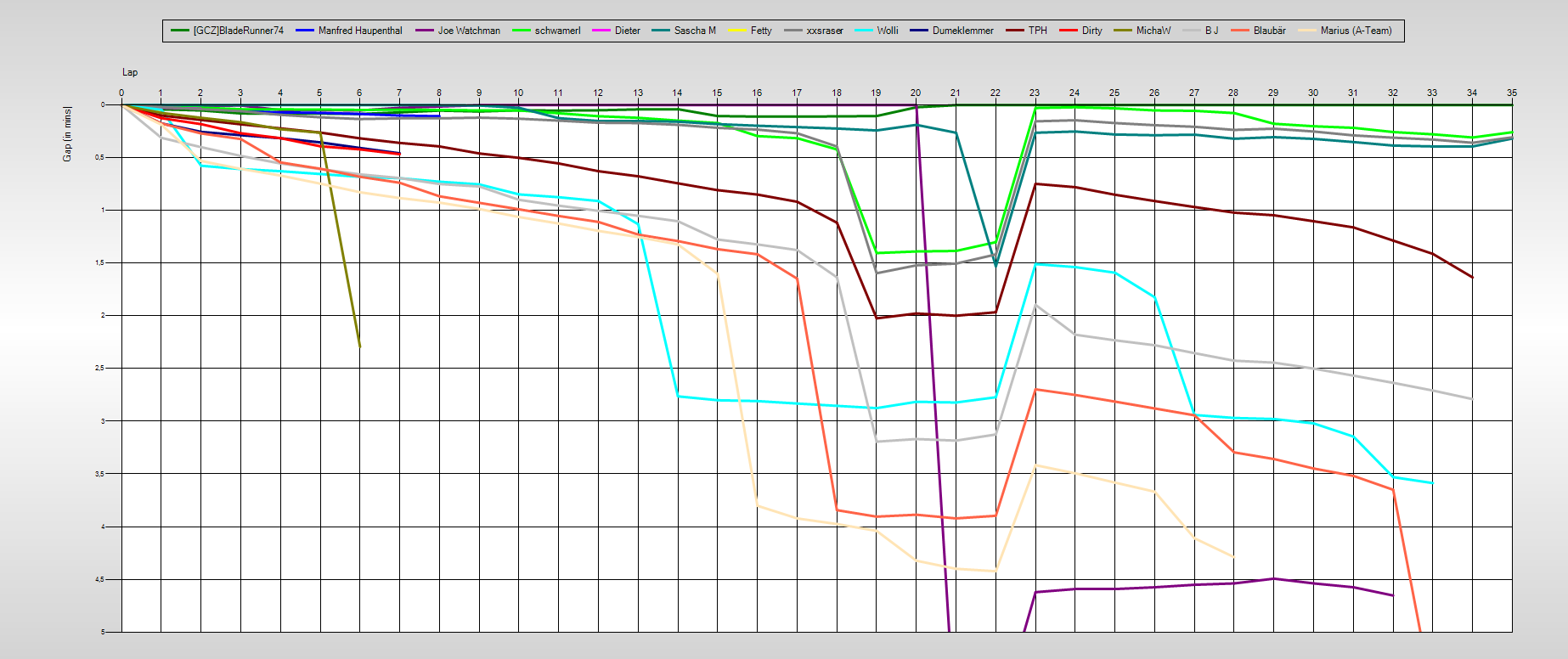Viewport: 1568px width, 659px height.
Task: Click lap number 0 on the top axis
Action: 121,93
